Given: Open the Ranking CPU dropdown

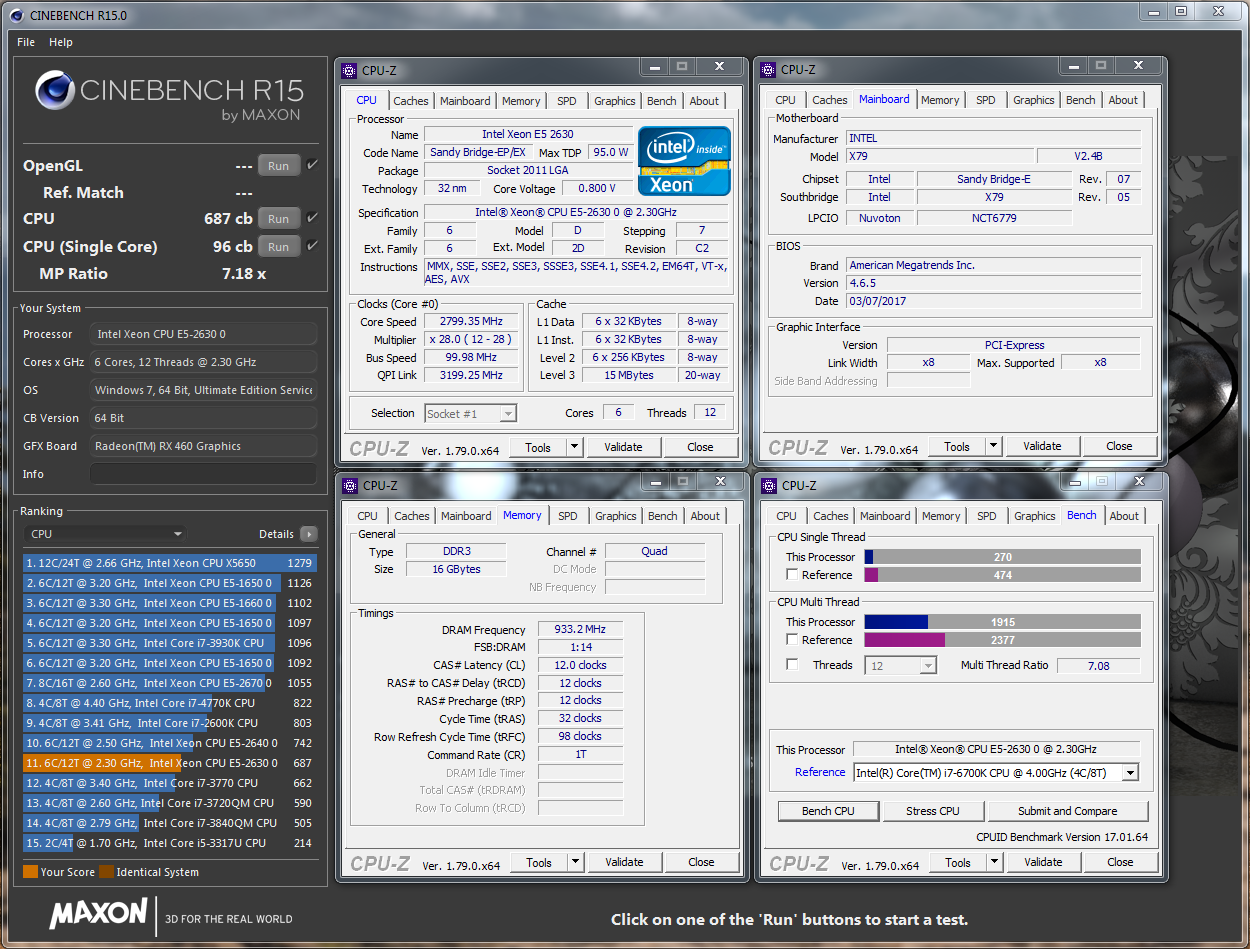Looking at the screenshot, I should [105, 534].
